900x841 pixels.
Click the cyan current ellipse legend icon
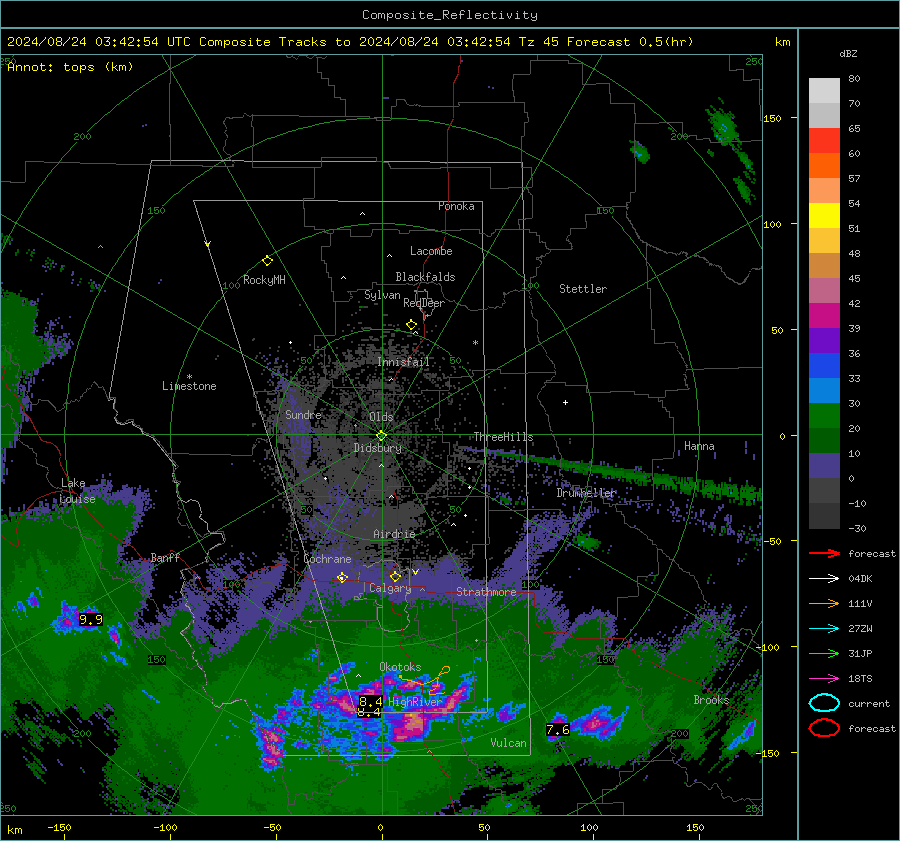tap(824, 703)
